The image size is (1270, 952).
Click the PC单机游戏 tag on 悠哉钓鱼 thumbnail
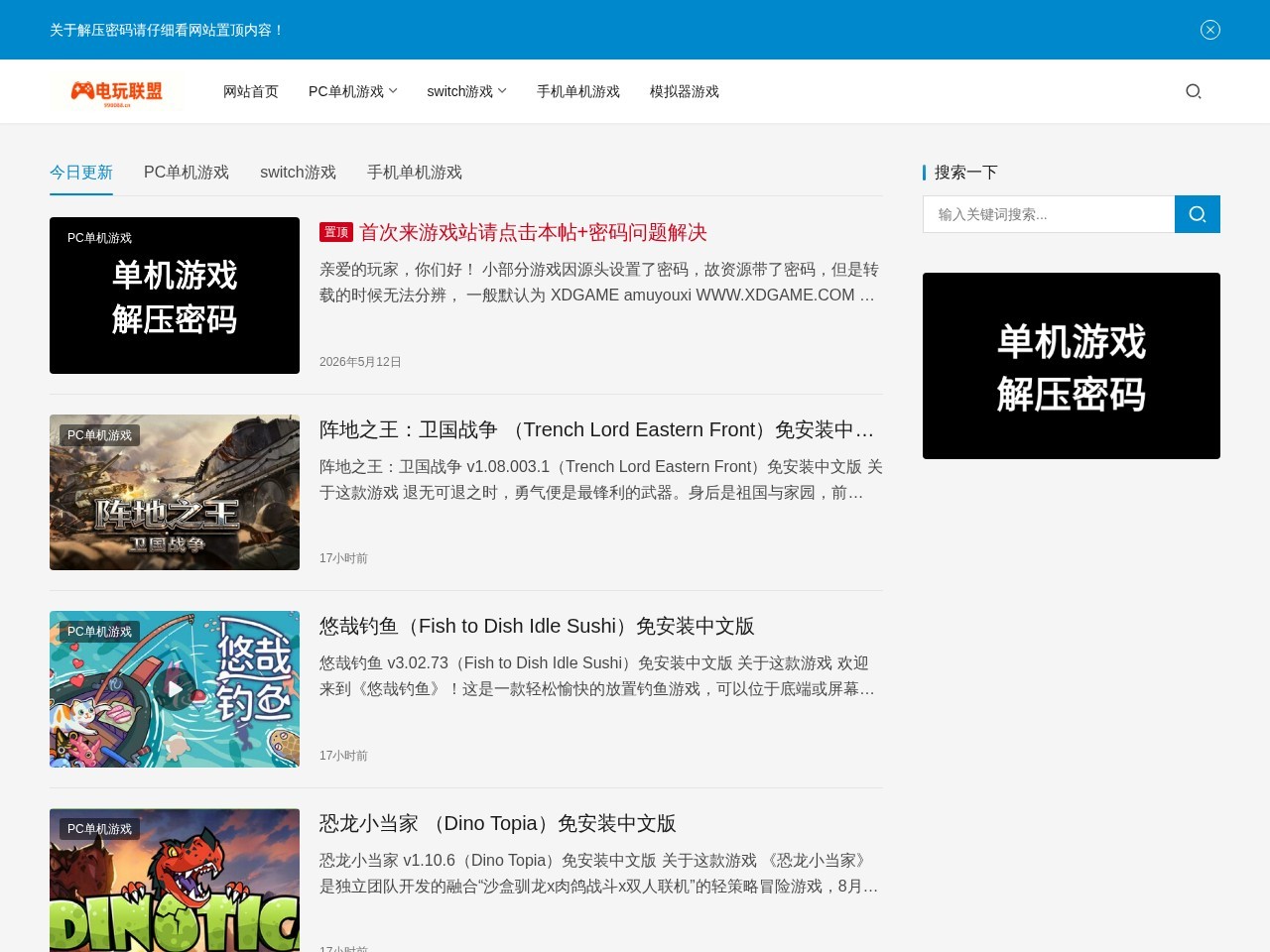click(x=99, y=632)
